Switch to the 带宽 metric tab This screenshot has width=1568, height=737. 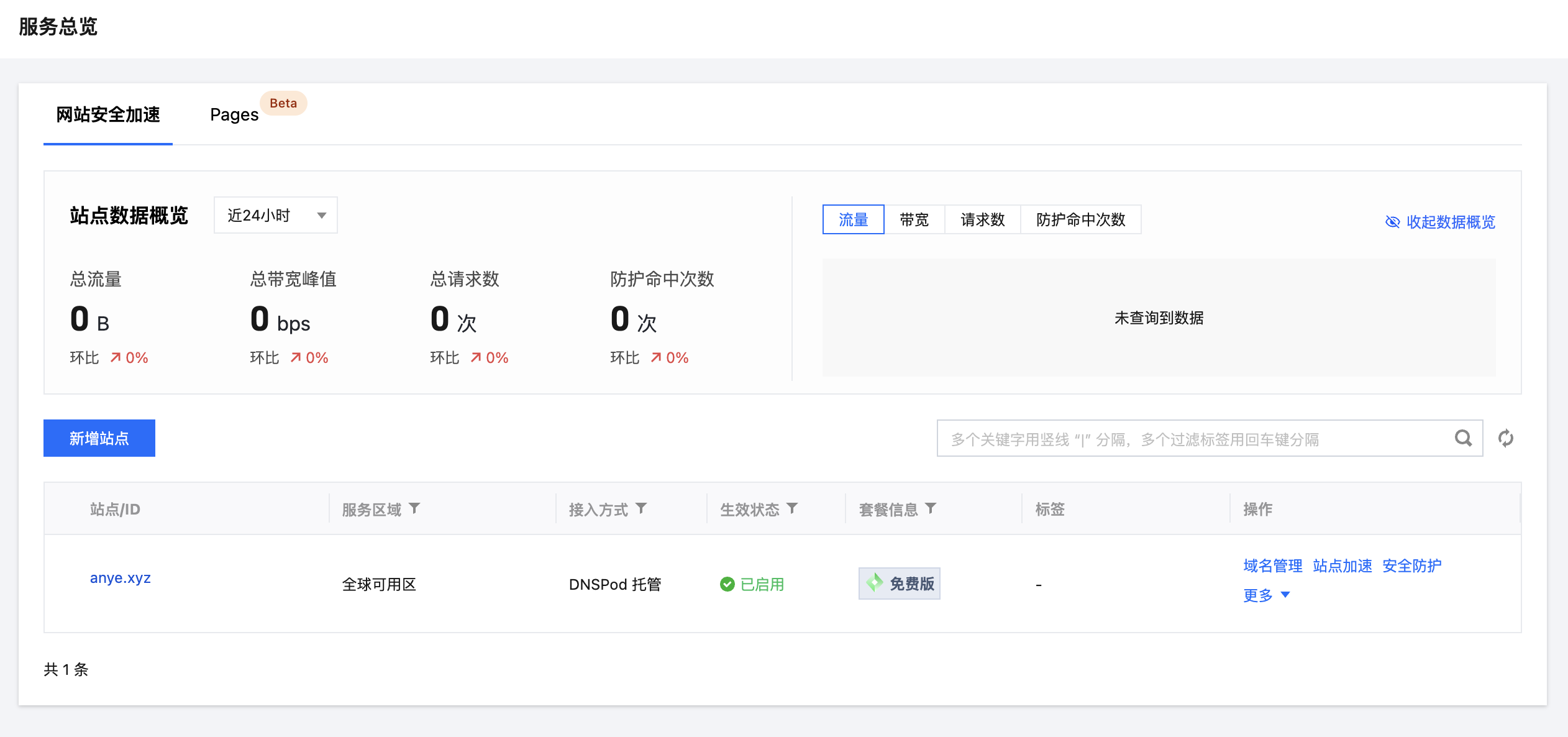click(913, 219)
